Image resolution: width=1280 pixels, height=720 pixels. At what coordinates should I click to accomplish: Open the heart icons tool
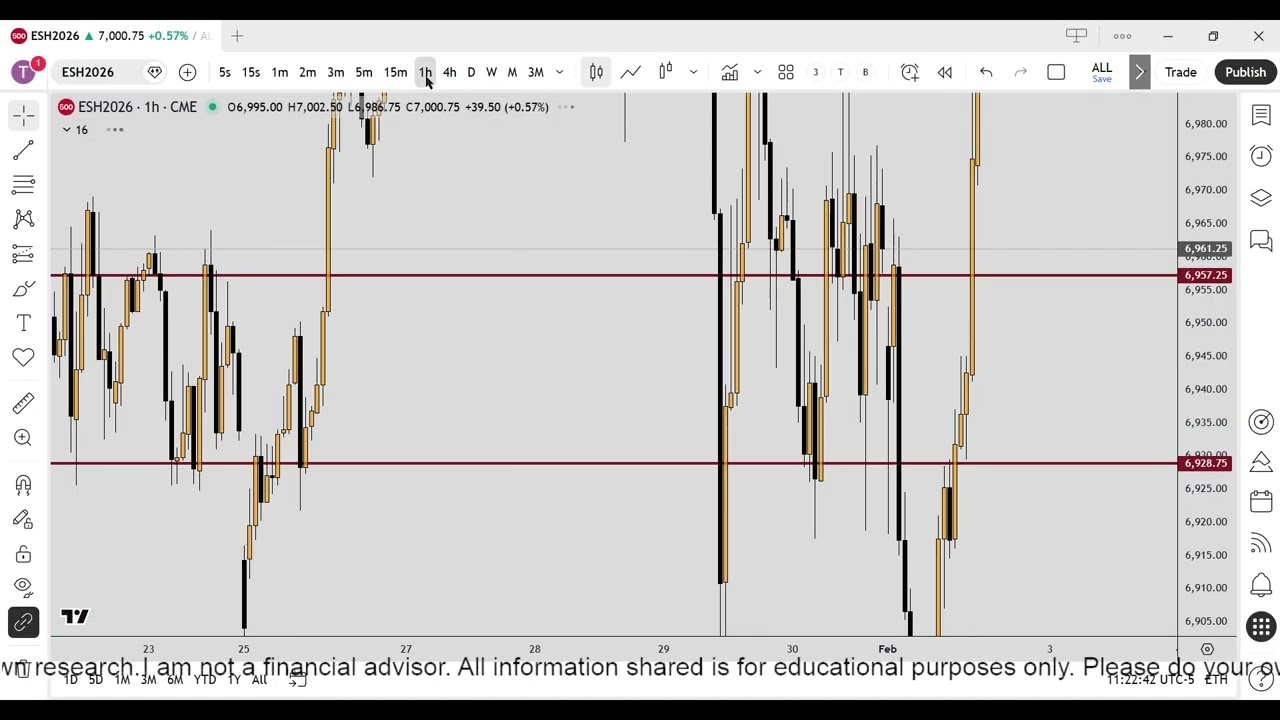(24, 357)
